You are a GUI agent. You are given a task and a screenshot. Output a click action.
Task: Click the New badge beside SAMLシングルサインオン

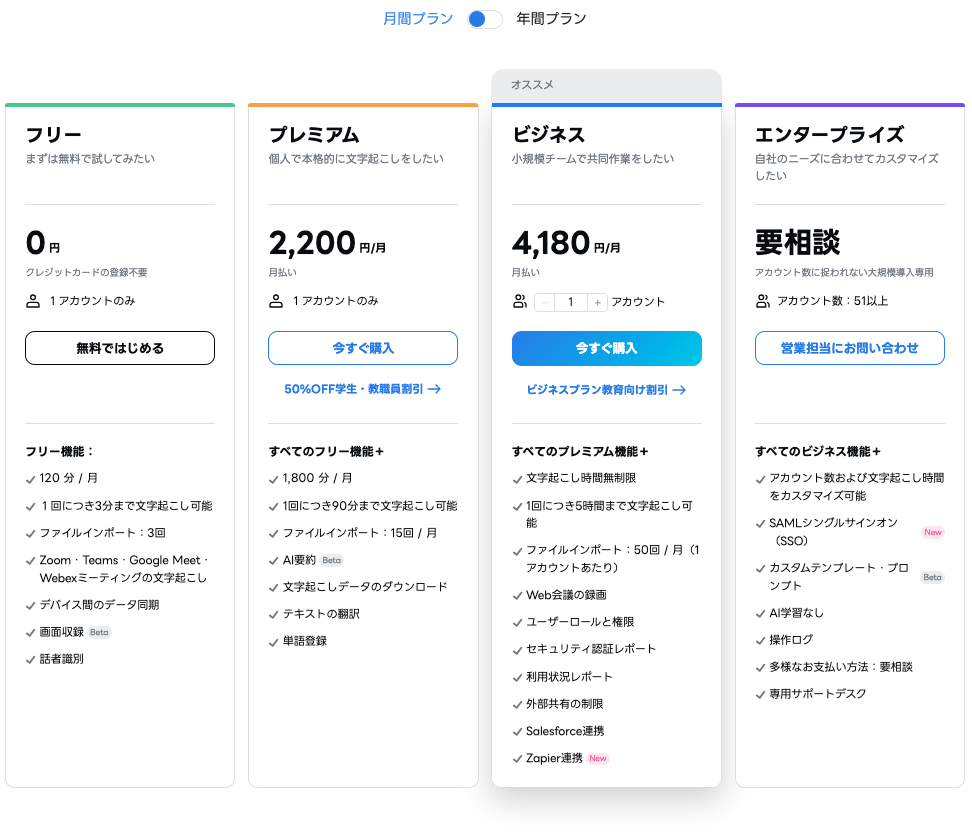pos(932,532)
